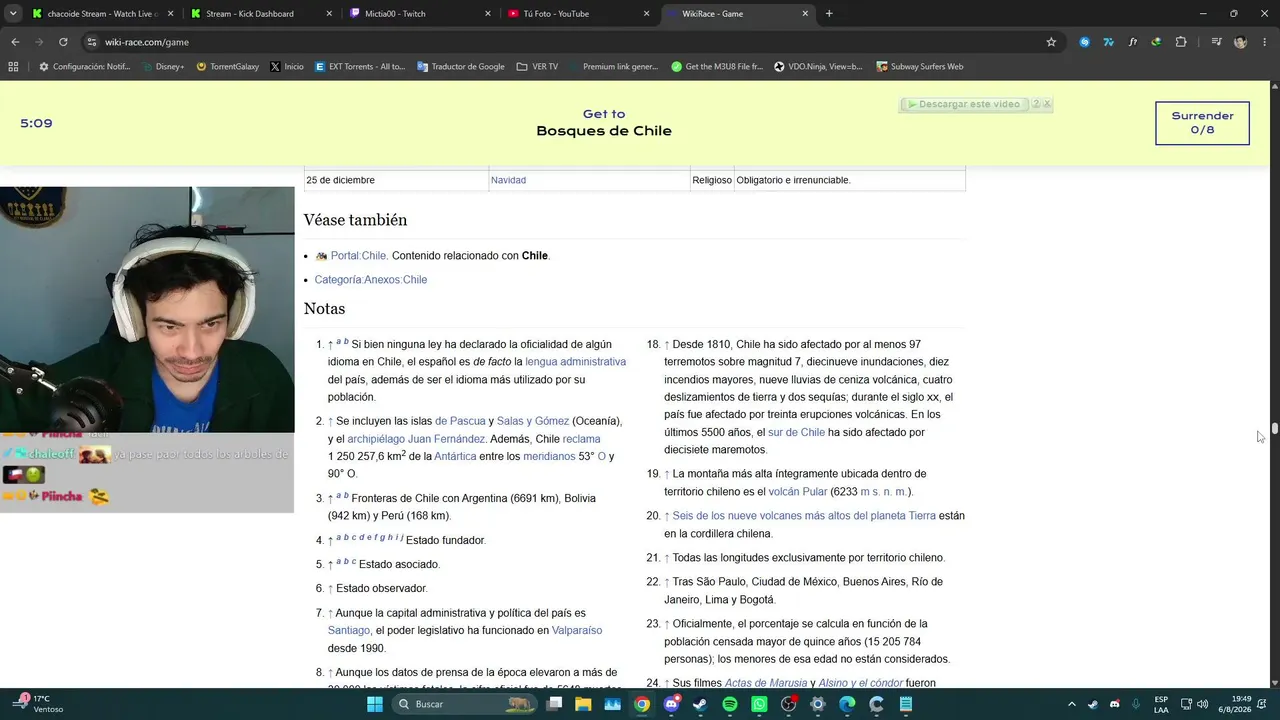Open the Chrome profile avatar

[x=1240, y=42]
